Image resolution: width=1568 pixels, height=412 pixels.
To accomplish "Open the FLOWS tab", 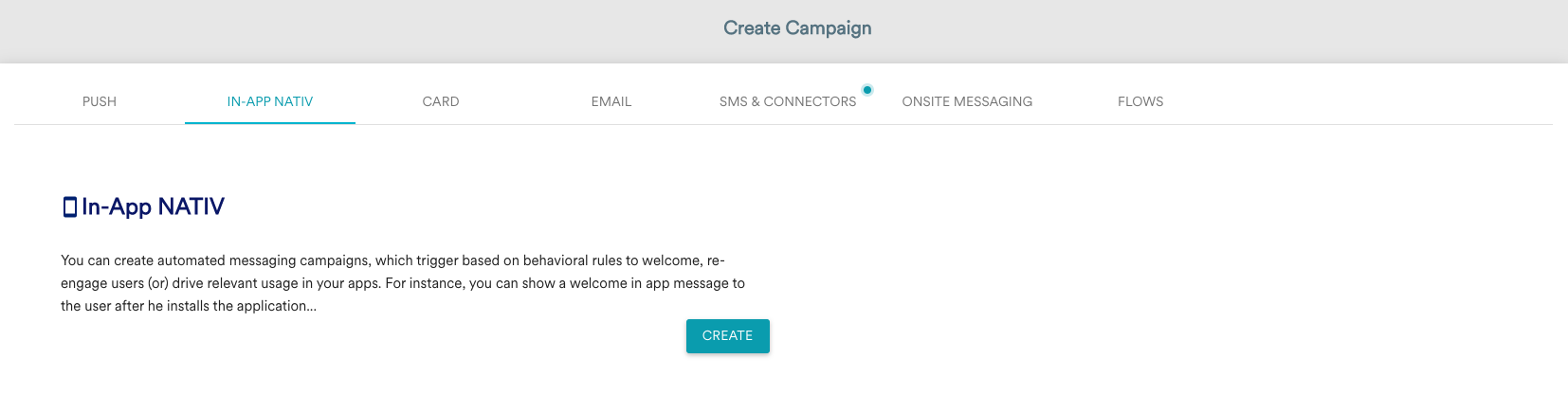I will pos(1140,101).
